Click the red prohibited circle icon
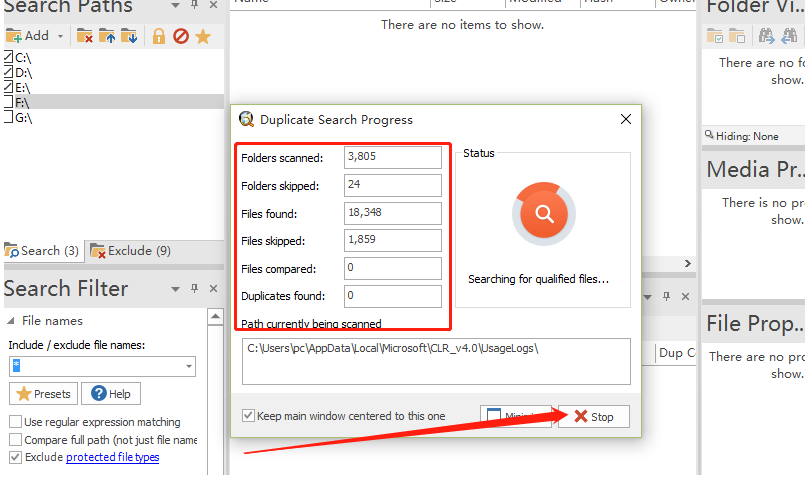This screenshot has width=806, height=481. 181,36
